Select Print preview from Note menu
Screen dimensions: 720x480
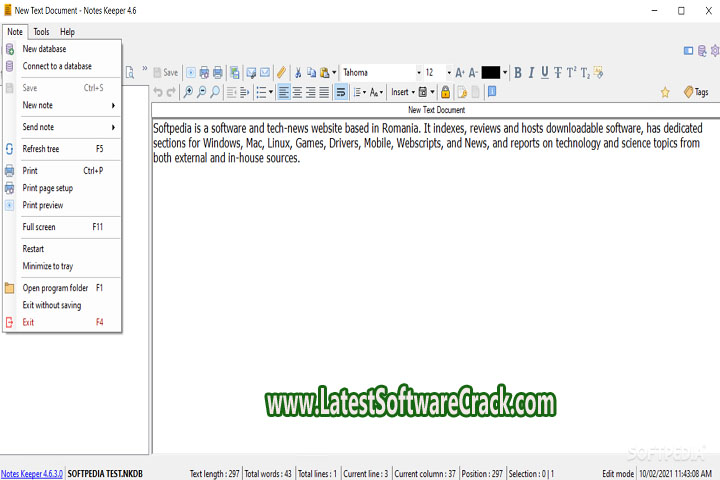[43, 205]
